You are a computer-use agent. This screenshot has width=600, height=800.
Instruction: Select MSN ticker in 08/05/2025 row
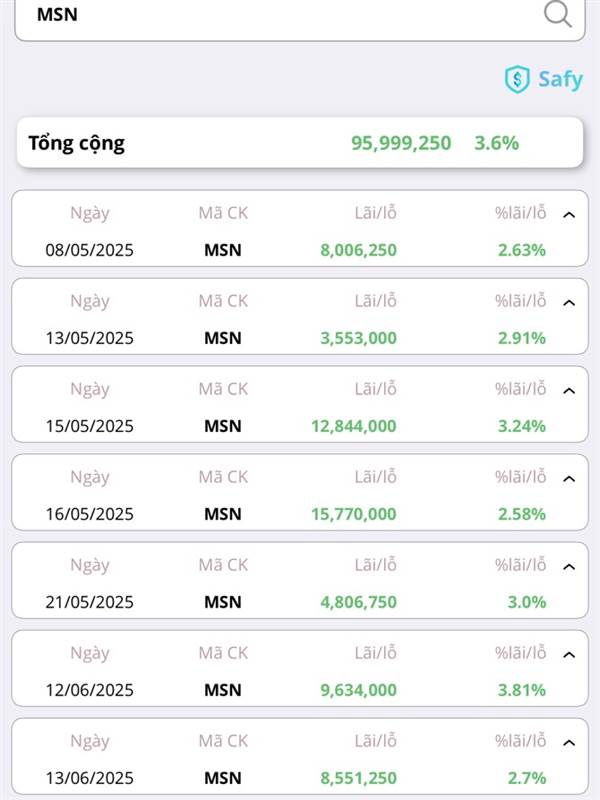coord(223,250)
